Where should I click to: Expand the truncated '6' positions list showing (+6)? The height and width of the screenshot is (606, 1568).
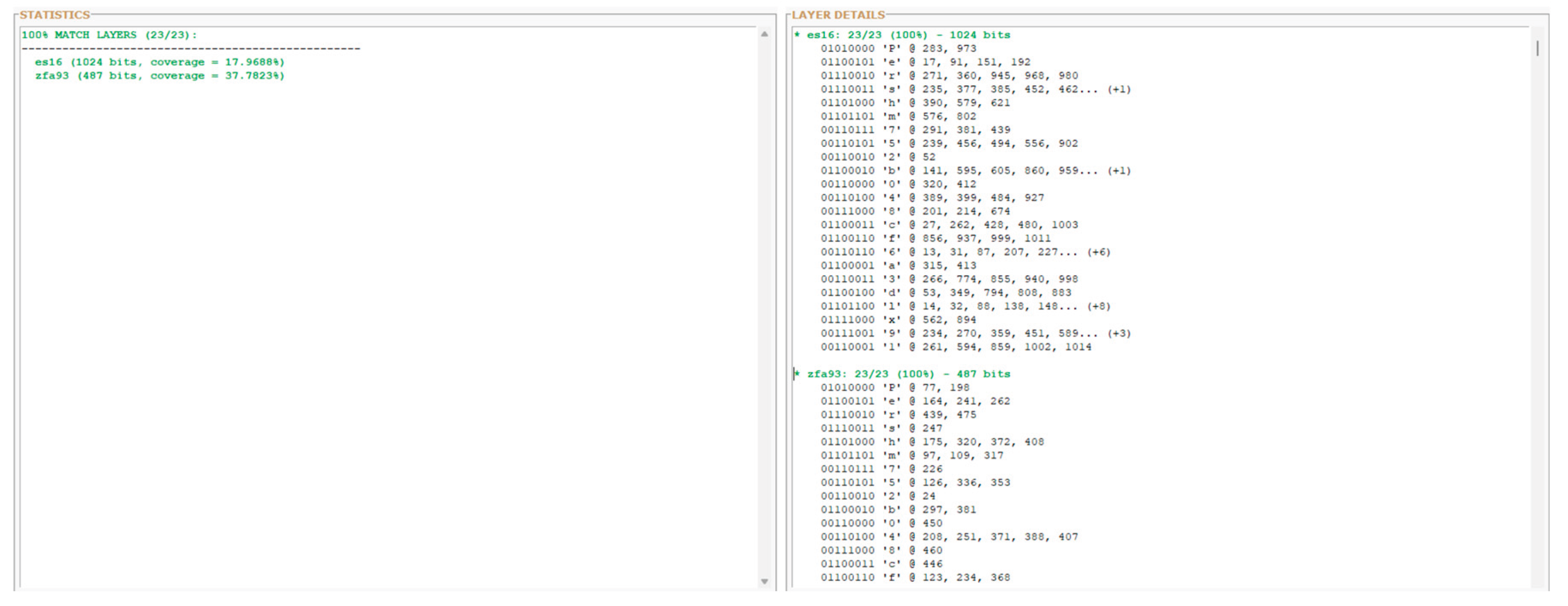click(x=1099, y=251)
